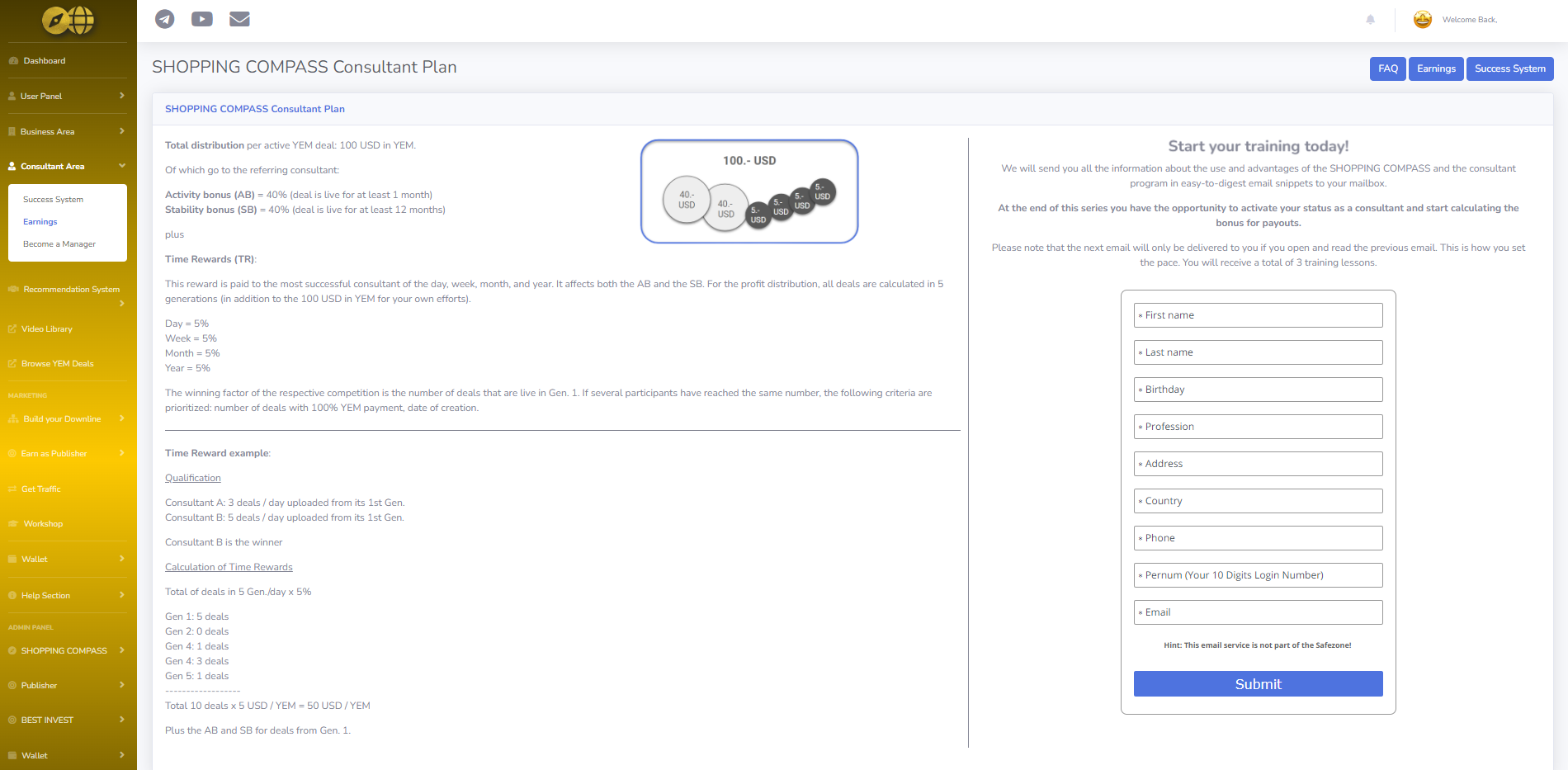Click the Recommendation System icon

[x=13, y=289]
